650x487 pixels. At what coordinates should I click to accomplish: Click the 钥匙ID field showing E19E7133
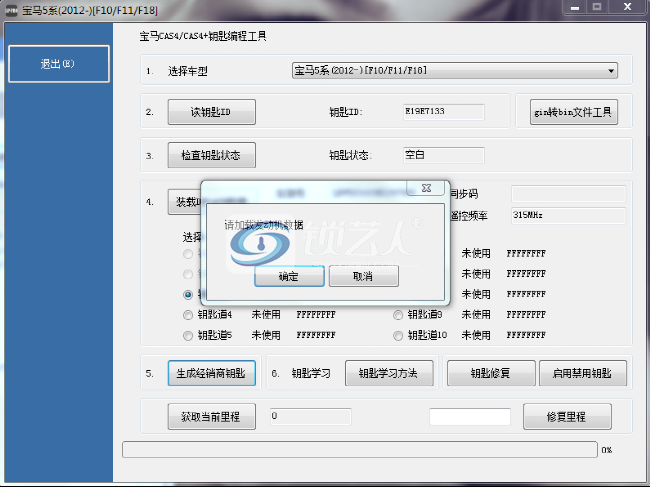pyautogui.click(x=444, y=112)
